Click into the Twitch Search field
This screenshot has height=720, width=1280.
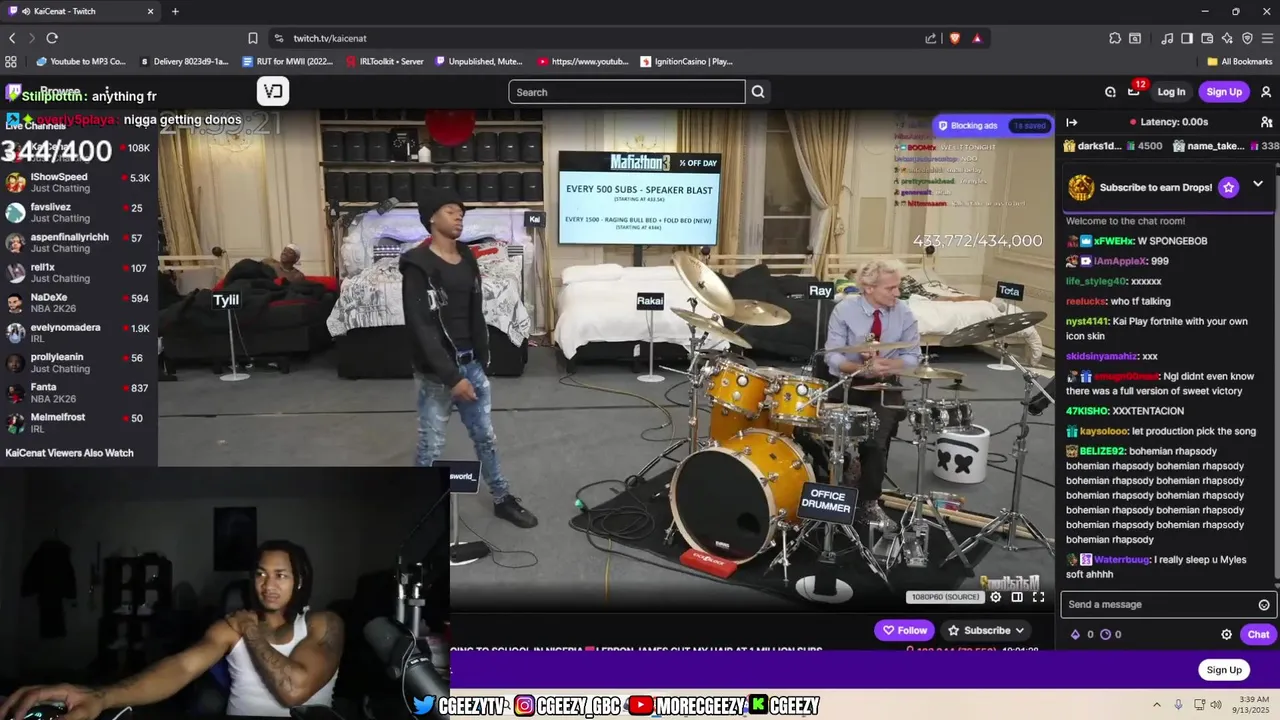tap(627, 92)
